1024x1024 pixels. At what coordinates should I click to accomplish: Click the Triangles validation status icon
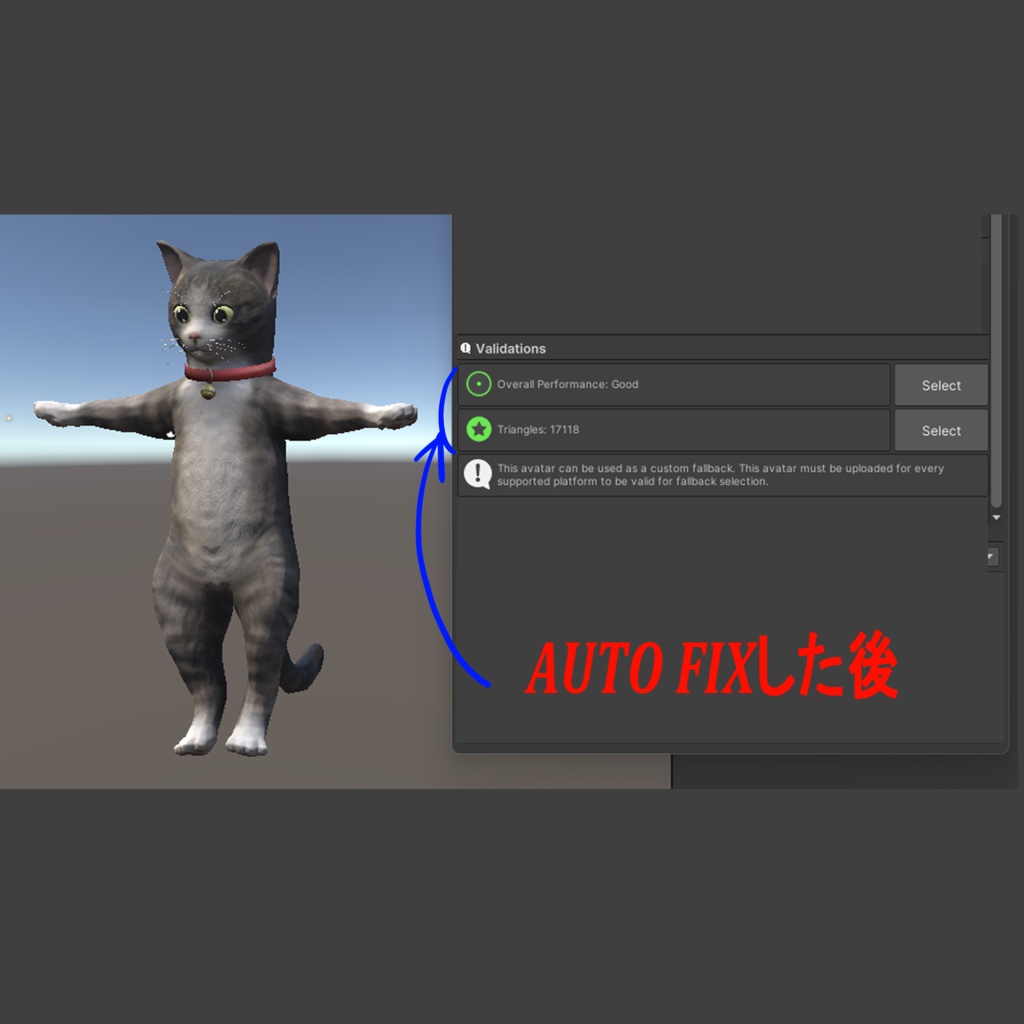click(481, 430)
